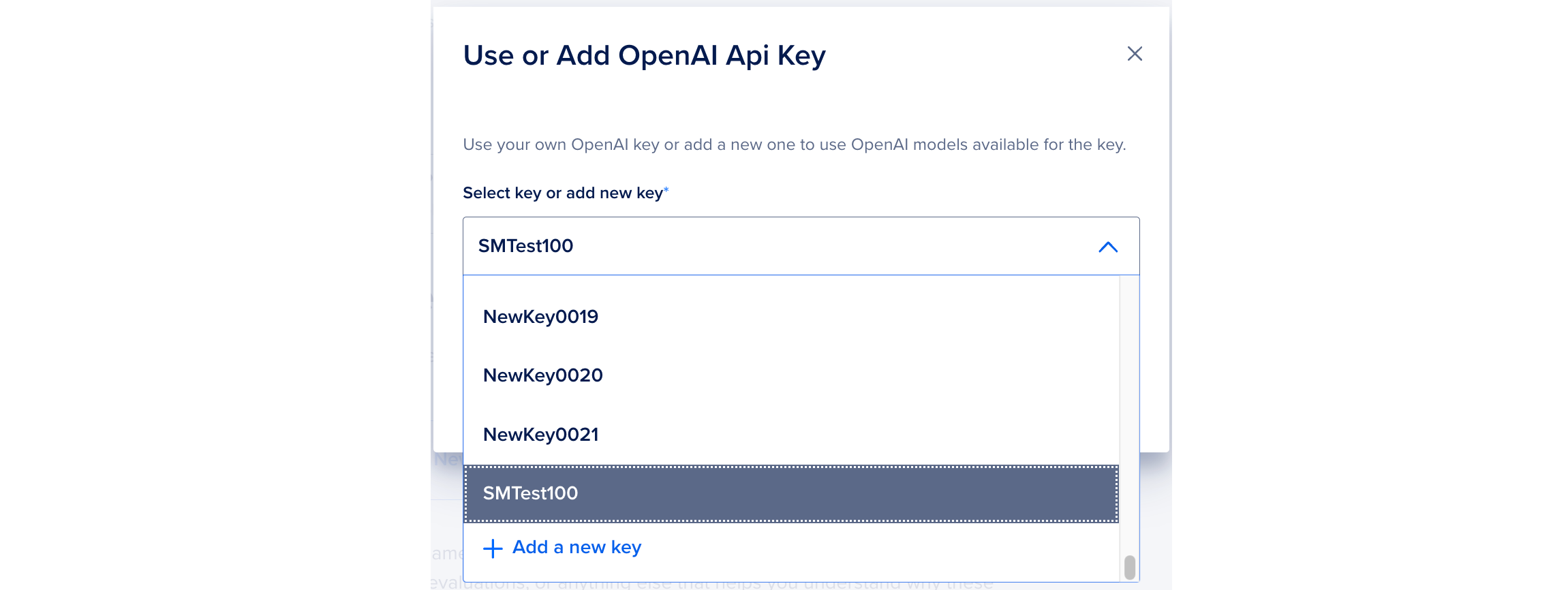Click the Add a new key link
This screenshot has height=590, width=1568.
pyautogui.click(x=577, y=547)
